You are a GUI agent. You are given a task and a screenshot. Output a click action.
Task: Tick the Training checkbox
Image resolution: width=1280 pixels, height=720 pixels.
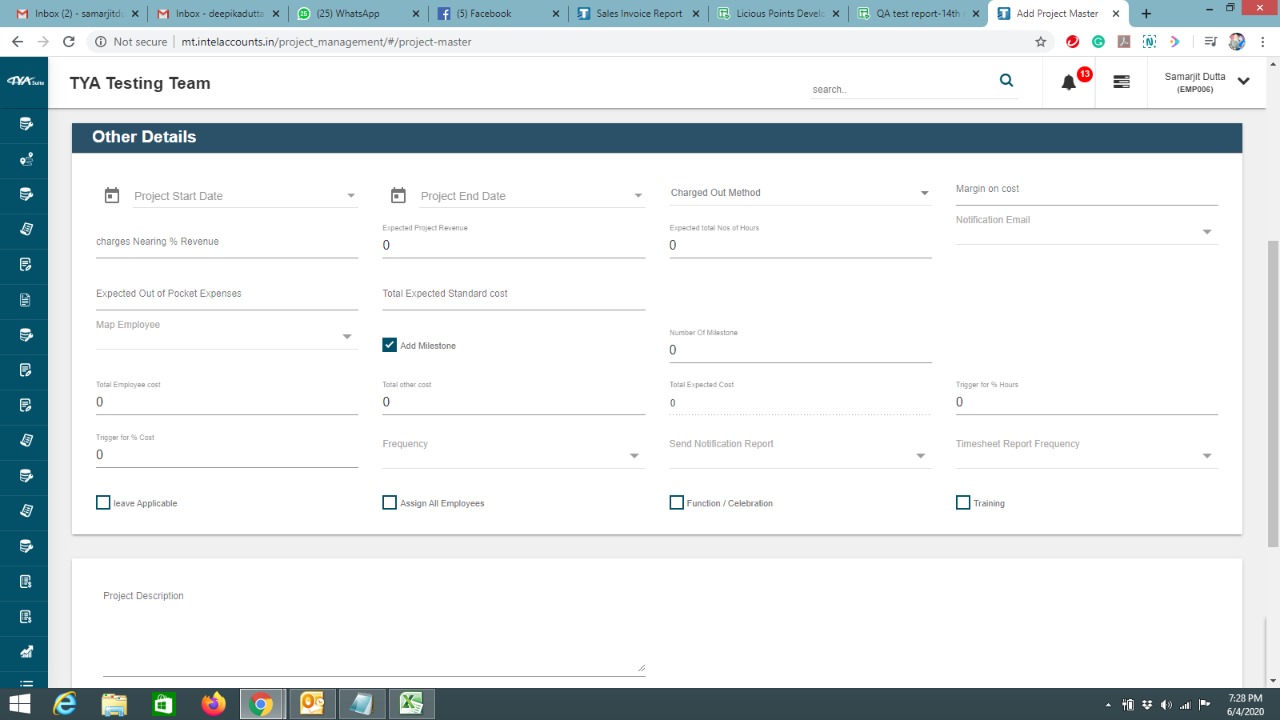click(x=963, y=502)
